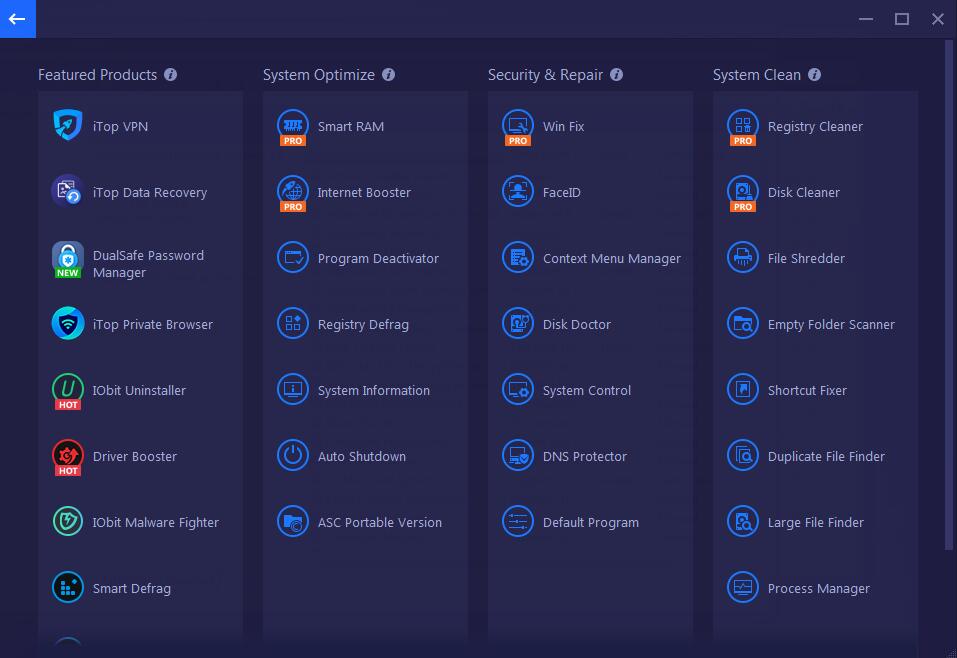The width and height of the screenshot is (957, 658).
Task: Open System Information icon
Action: [x=293, y=389]
